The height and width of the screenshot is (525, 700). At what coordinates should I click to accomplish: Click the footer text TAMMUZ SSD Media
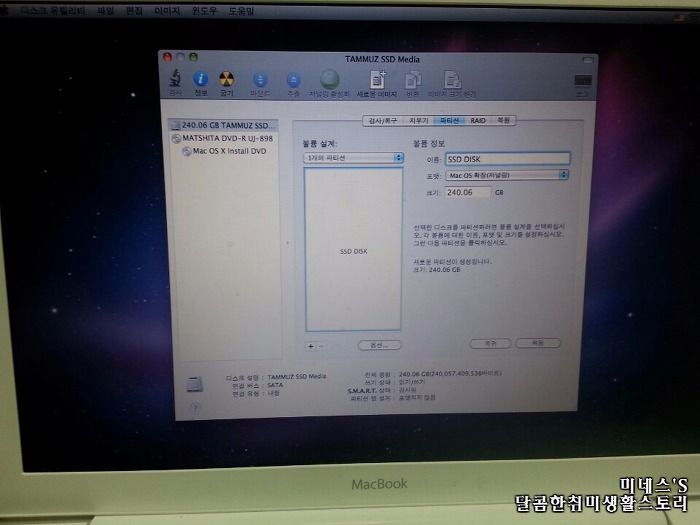pos(297,377)
